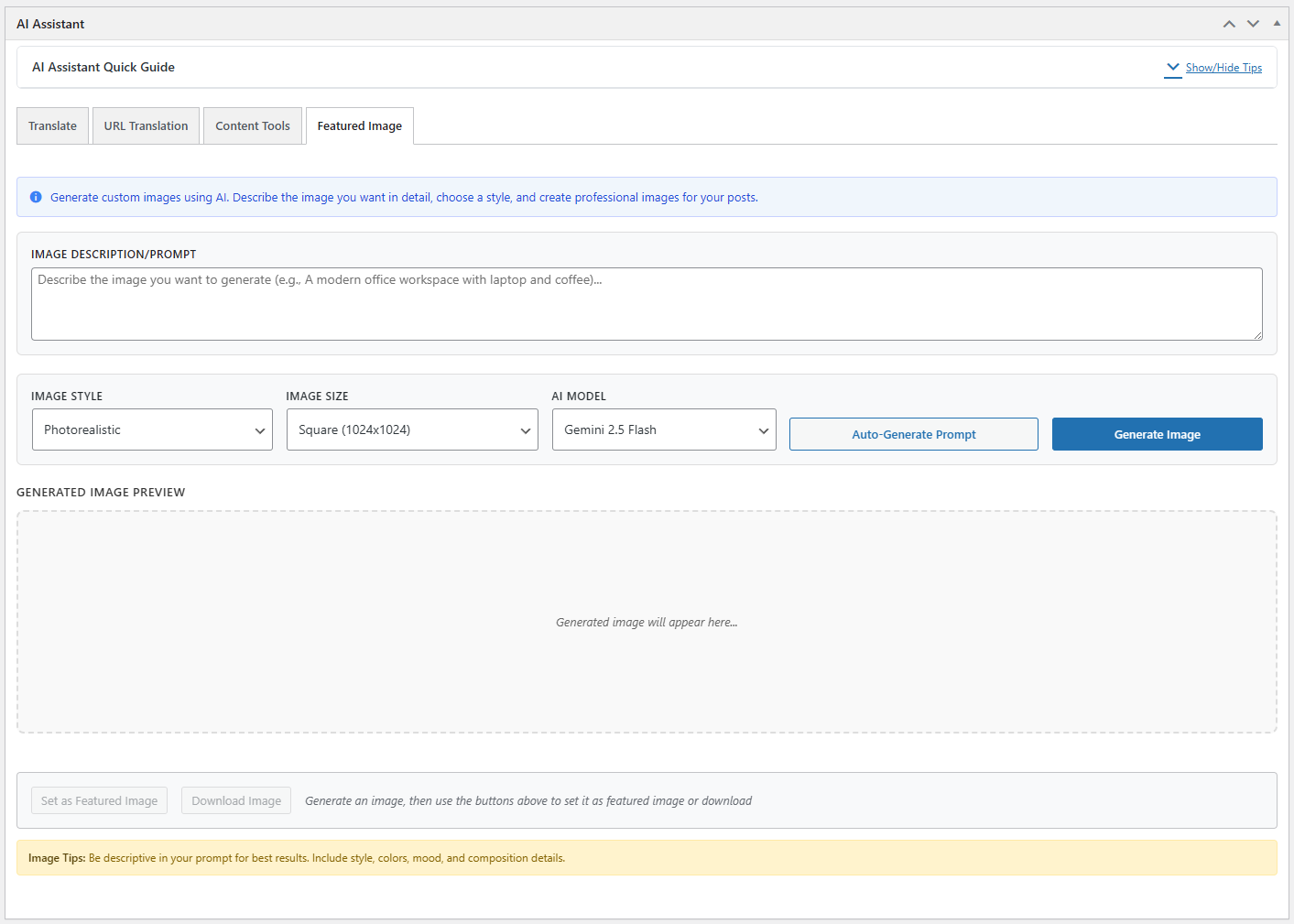Open the URL Translation tab

(x=146, y=126)
